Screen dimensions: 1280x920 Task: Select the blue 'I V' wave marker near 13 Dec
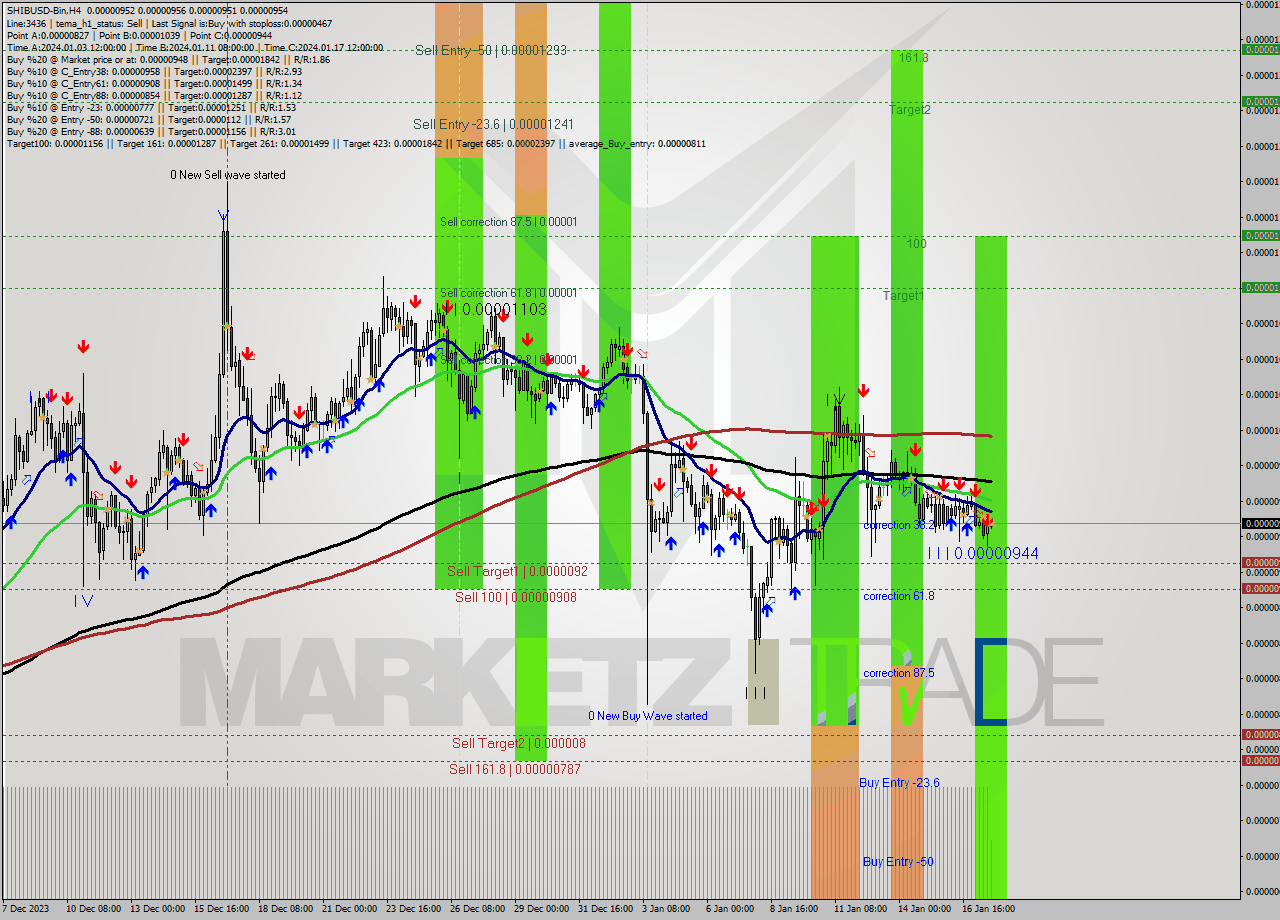(x=85, y=601)
